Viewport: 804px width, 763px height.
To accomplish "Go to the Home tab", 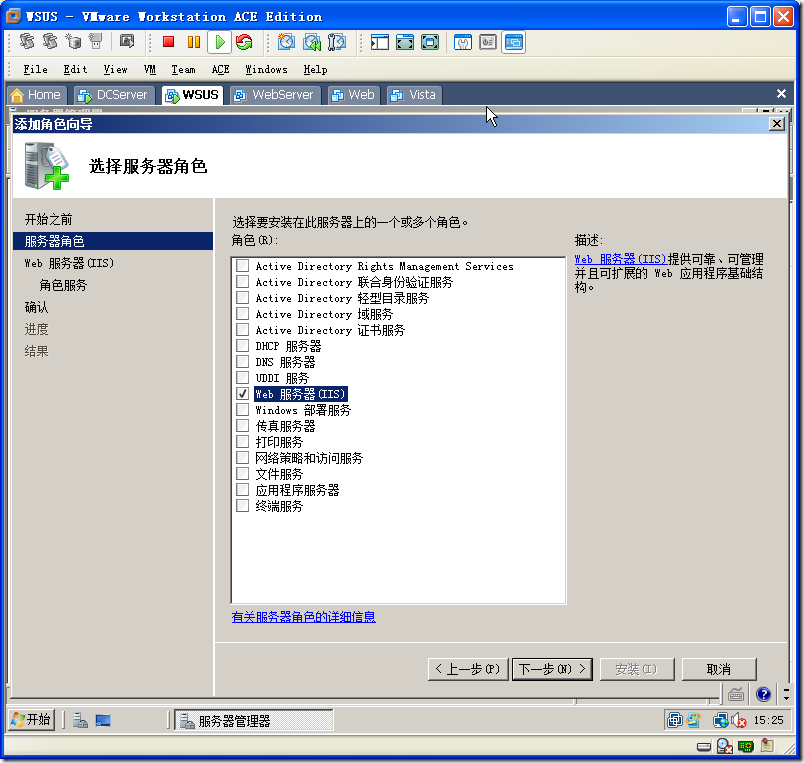I will 36,95.
